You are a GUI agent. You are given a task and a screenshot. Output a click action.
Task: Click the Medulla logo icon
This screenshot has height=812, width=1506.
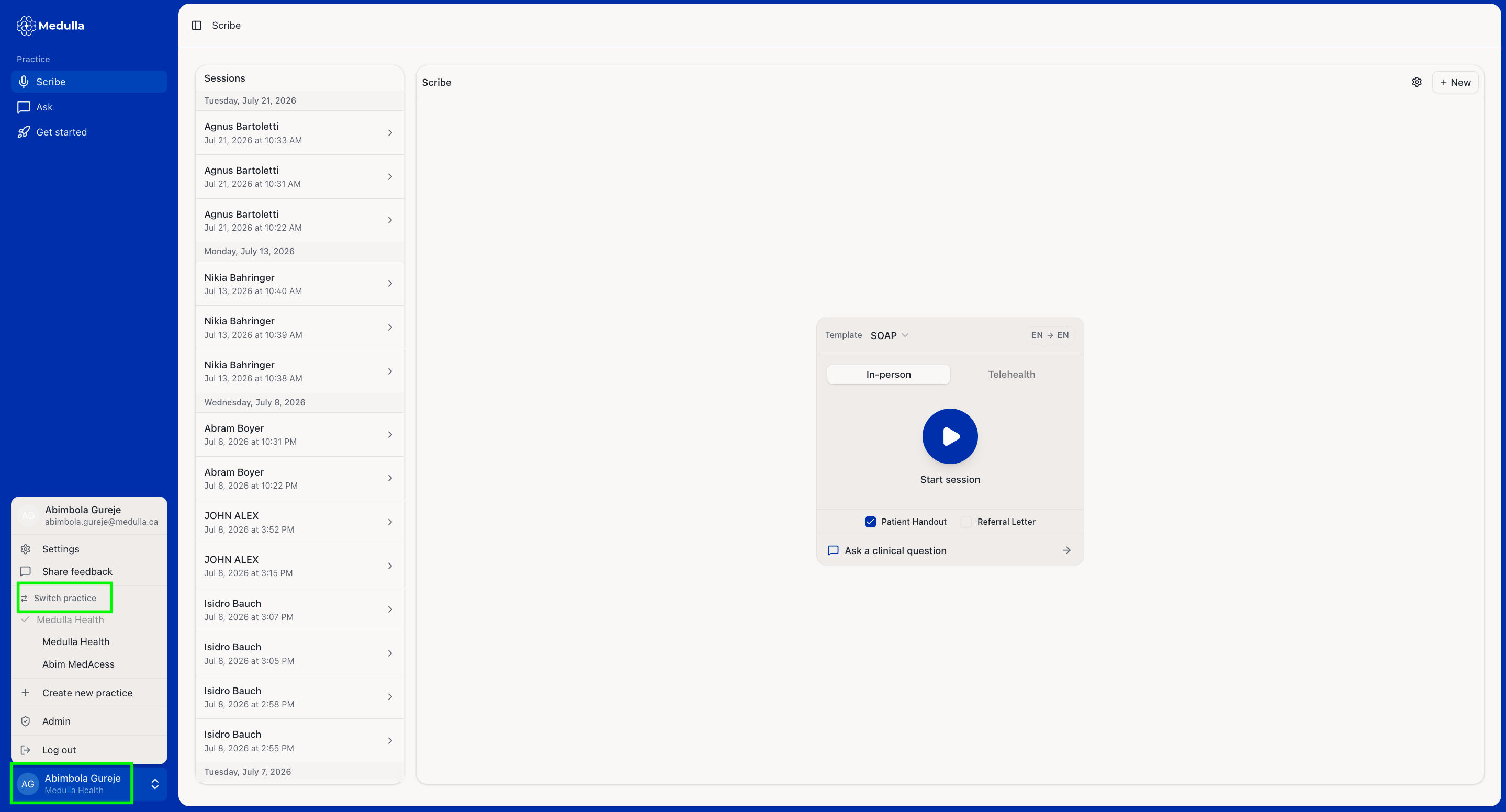point(26,26)
